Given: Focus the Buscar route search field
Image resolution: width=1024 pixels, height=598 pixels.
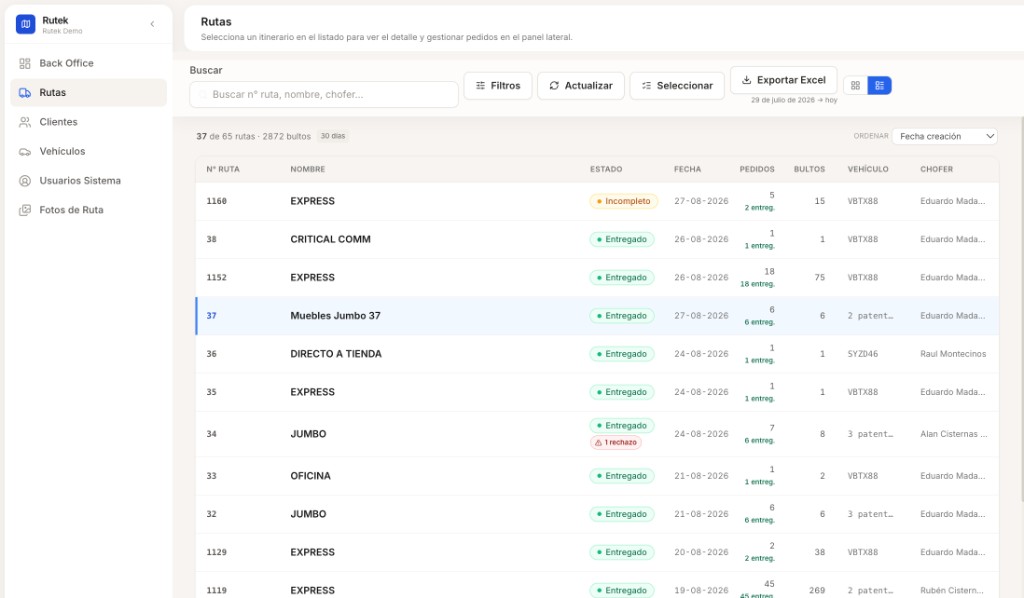Looking at the screenshot, I should pos(324,95).
